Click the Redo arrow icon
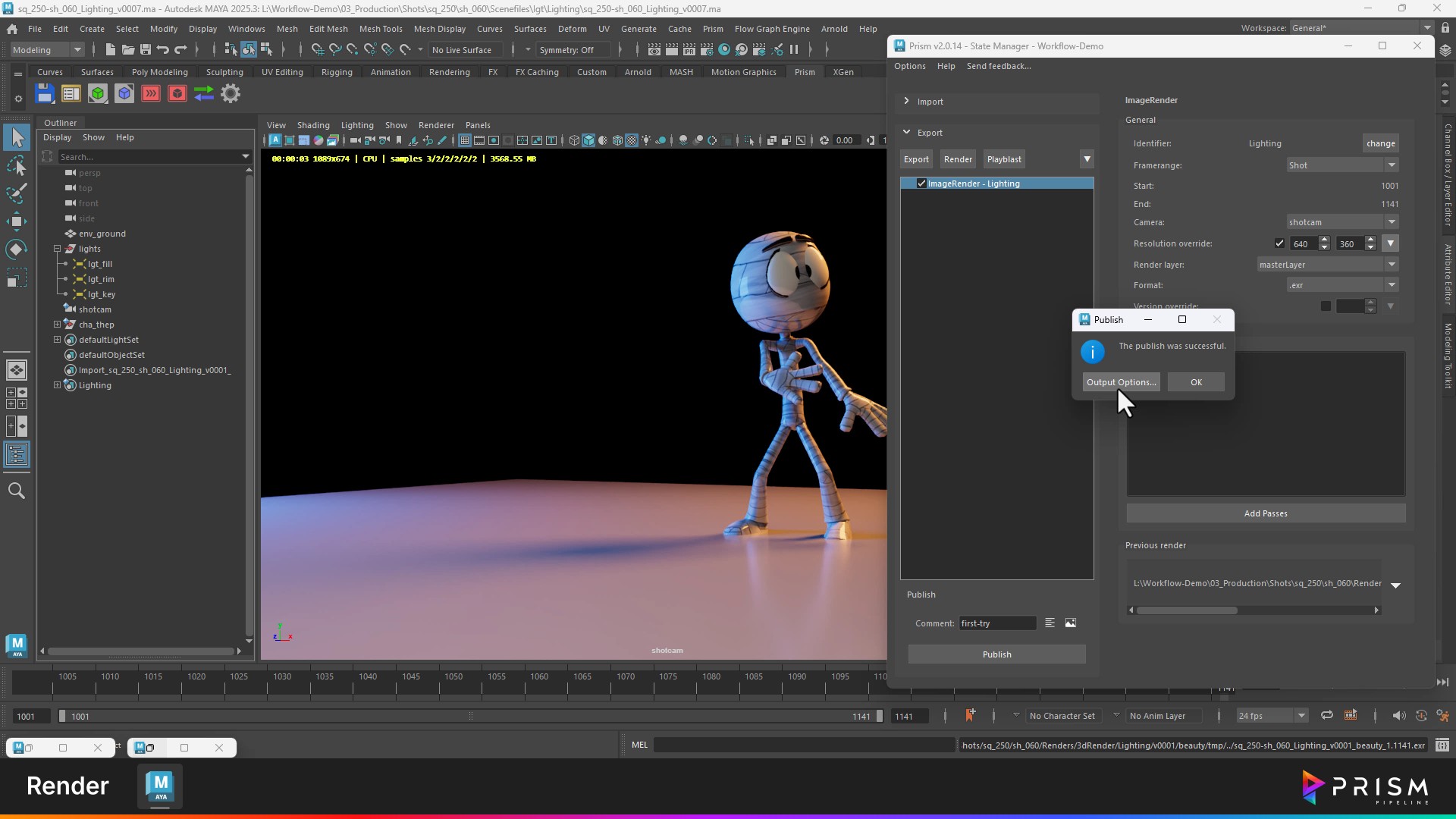Image resolution: width=1456 pixels, height=819 pixels. pyautogui.click(x=180, y=50)
